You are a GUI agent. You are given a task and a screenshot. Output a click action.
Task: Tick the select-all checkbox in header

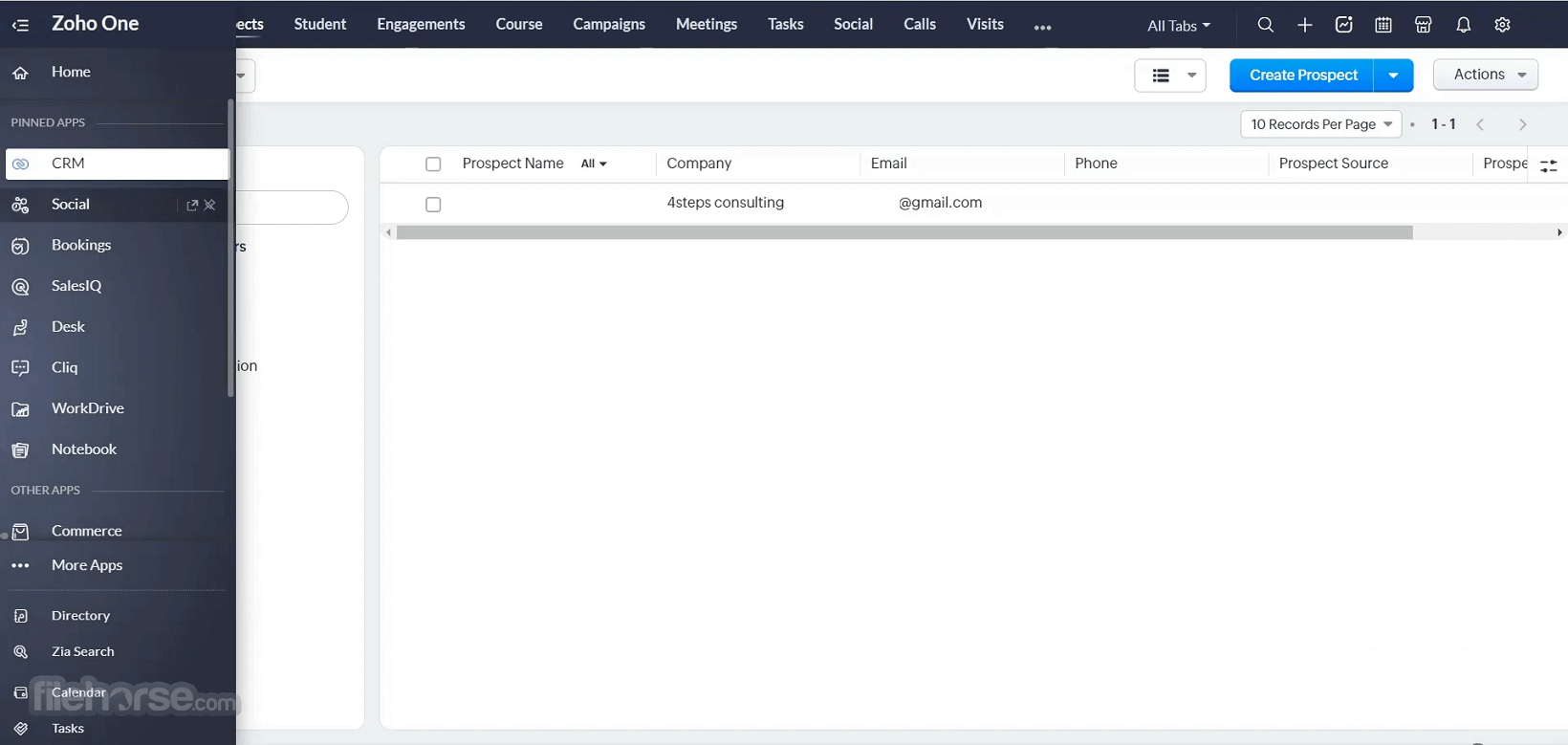tap(433, 164)
